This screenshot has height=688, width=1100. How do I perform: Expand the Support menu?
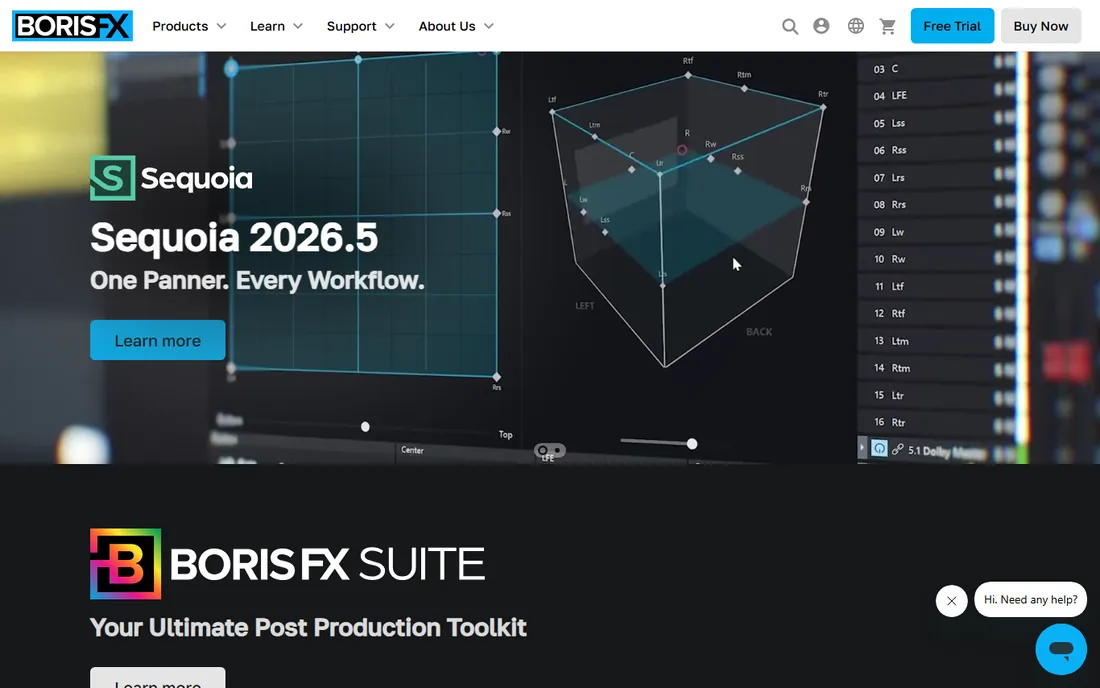tap(361, 26)
